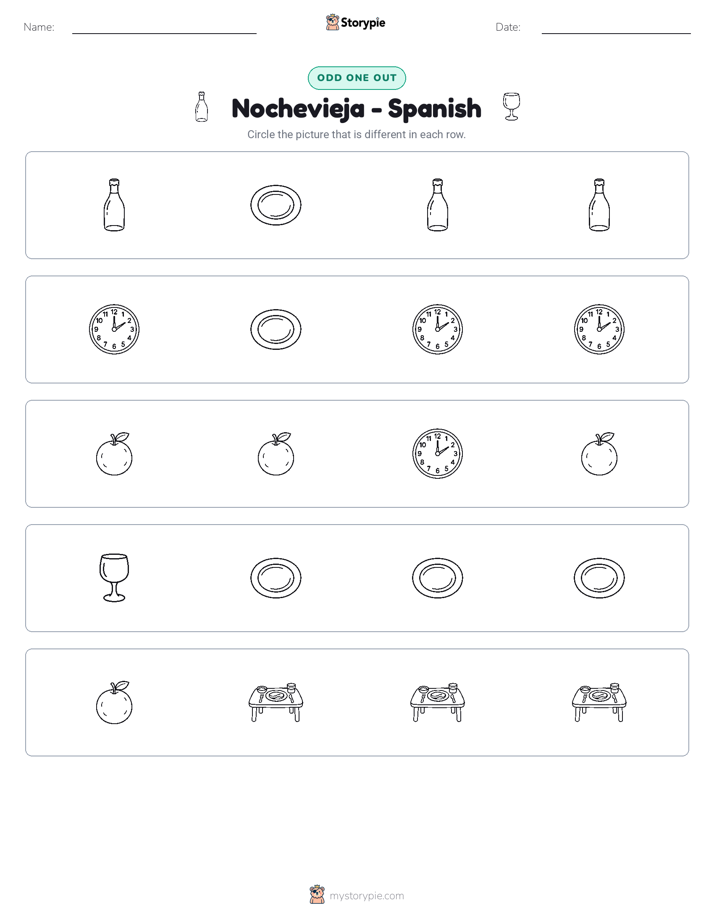Image resolution: width=714 pixels, height=924 pixels.
Task: Click the bear mascot icon in footer
Action: pos(317,895)
